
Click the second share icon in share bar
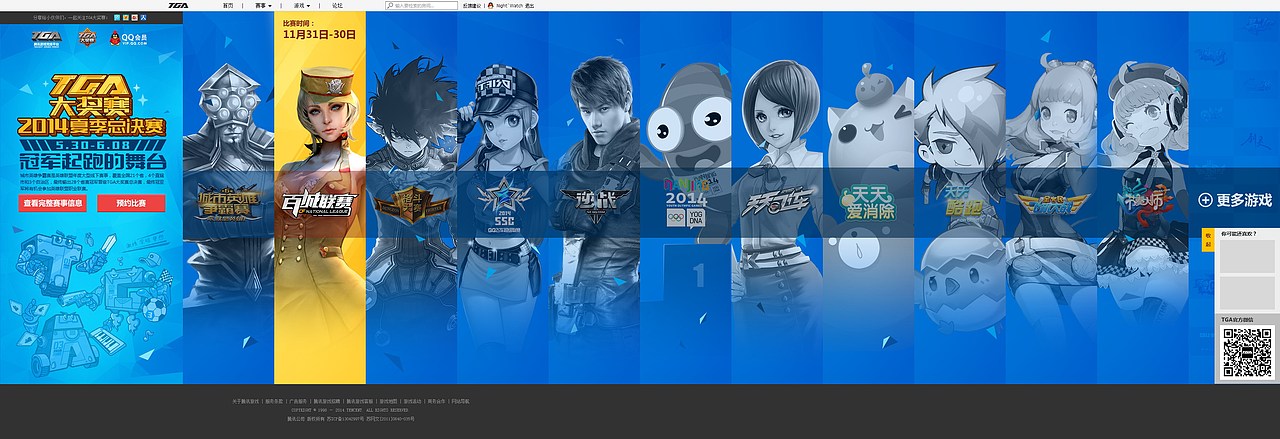point(126,17)
